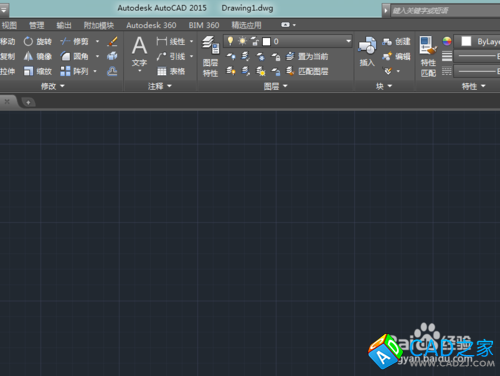Image resolution: width=500 pixels, height=376 pixels.
Task: Expand the Fillet (圆角) dropdown arrow
Action: coord(97,56)
